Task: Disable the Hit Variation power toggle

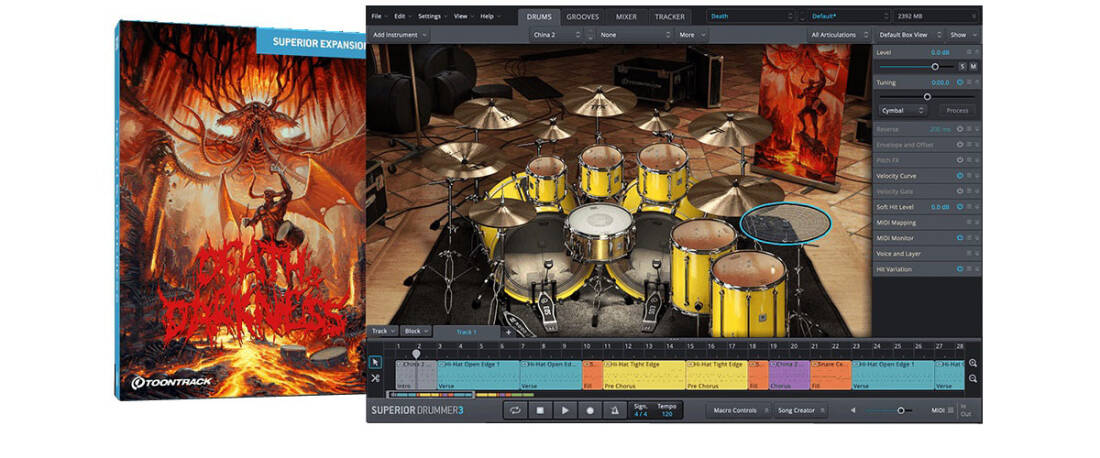Action: click(x=959, y=269)
